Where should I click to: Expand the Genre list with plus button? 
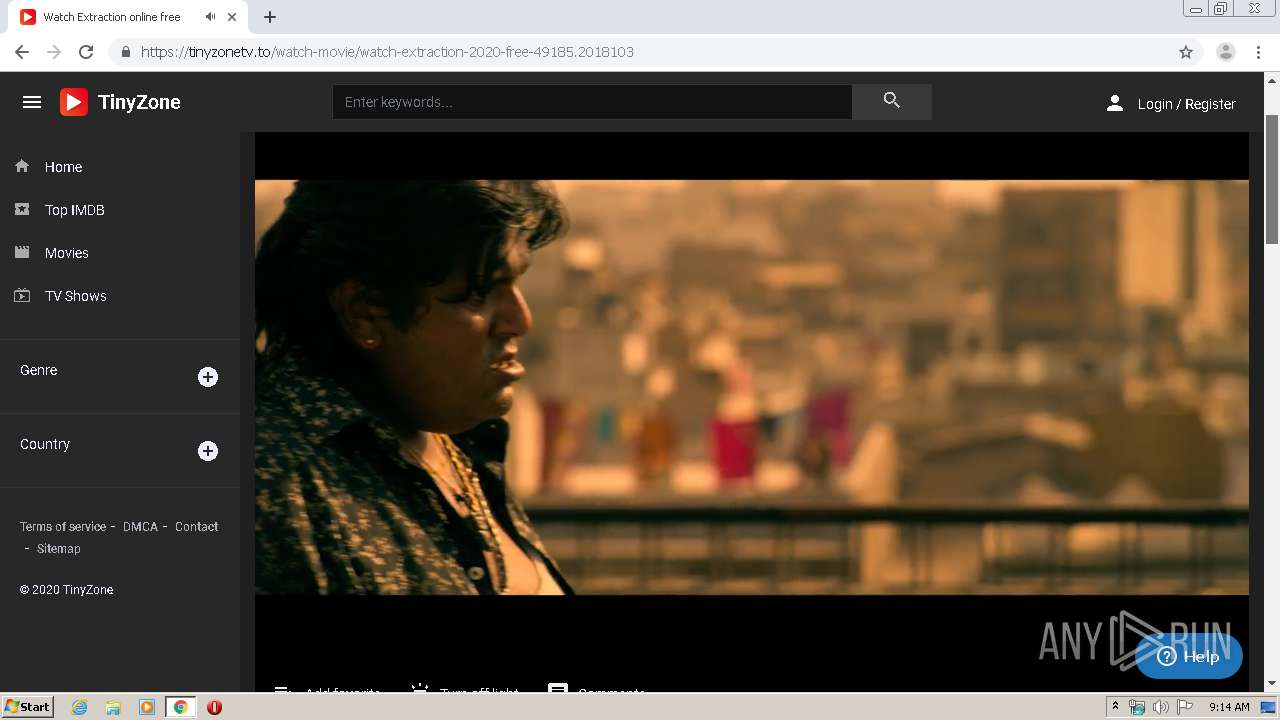[x=208, y=377]
